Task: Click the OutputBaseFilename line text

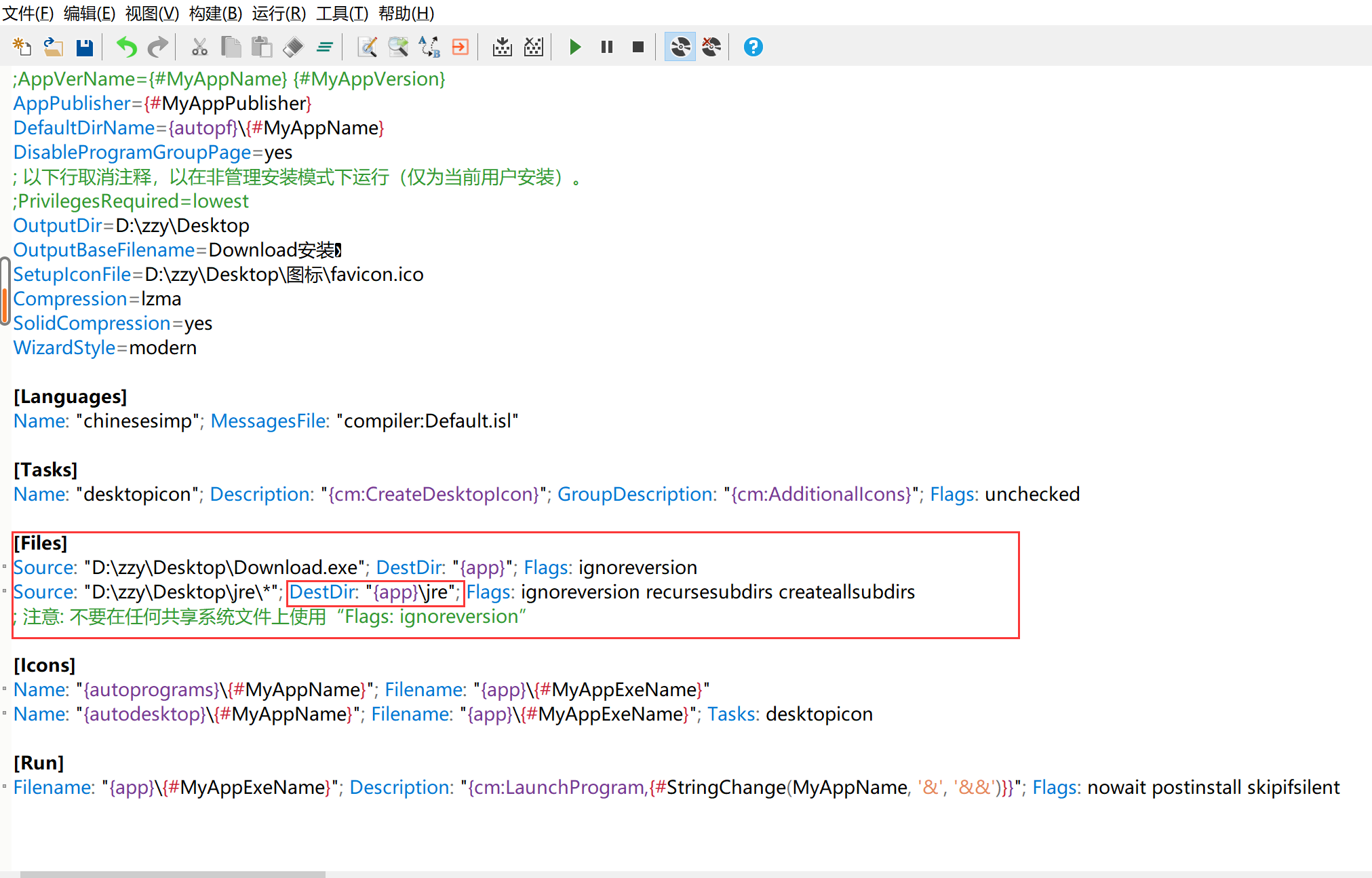Action: pos(178,250)
